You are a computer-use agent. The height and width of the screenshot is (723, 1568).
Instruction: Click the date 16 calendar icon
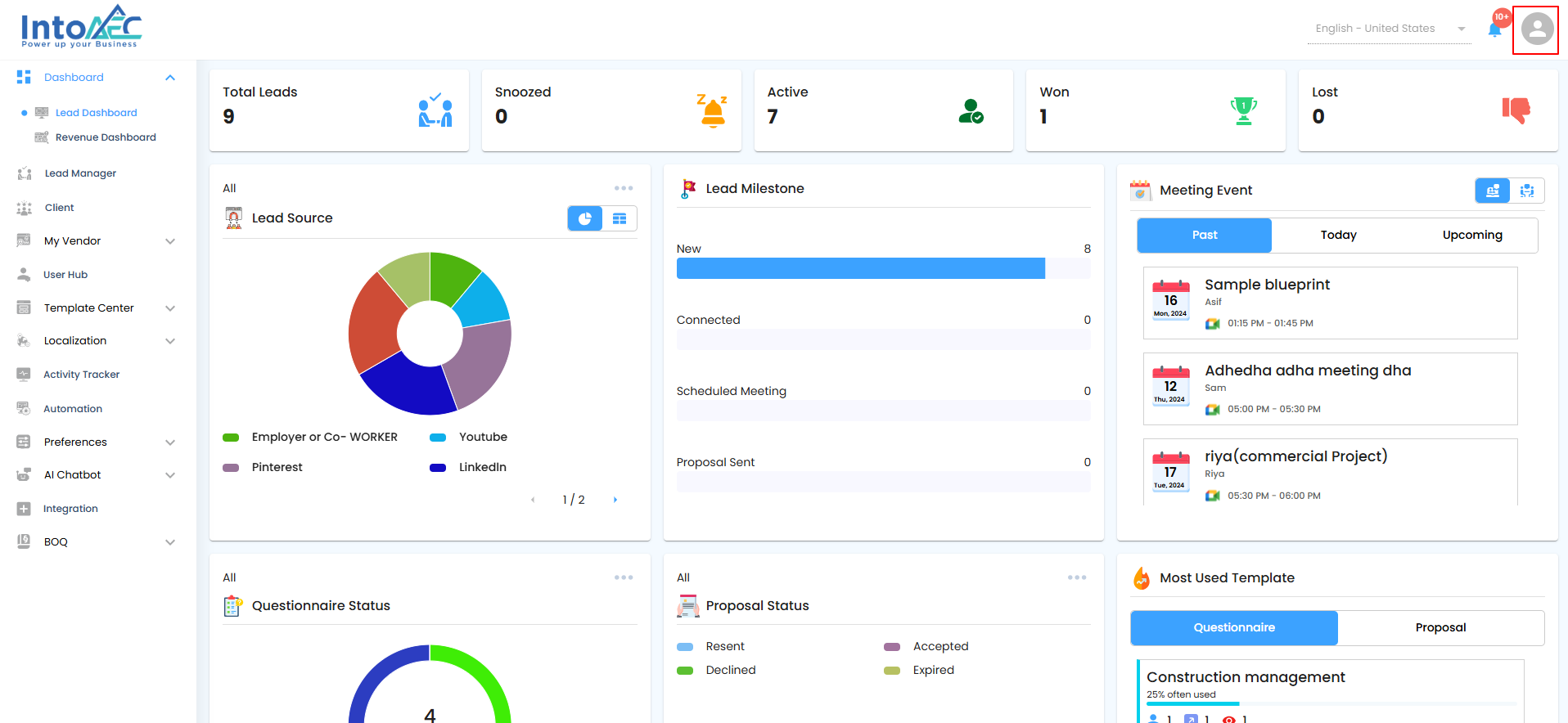coord(1171,300)
